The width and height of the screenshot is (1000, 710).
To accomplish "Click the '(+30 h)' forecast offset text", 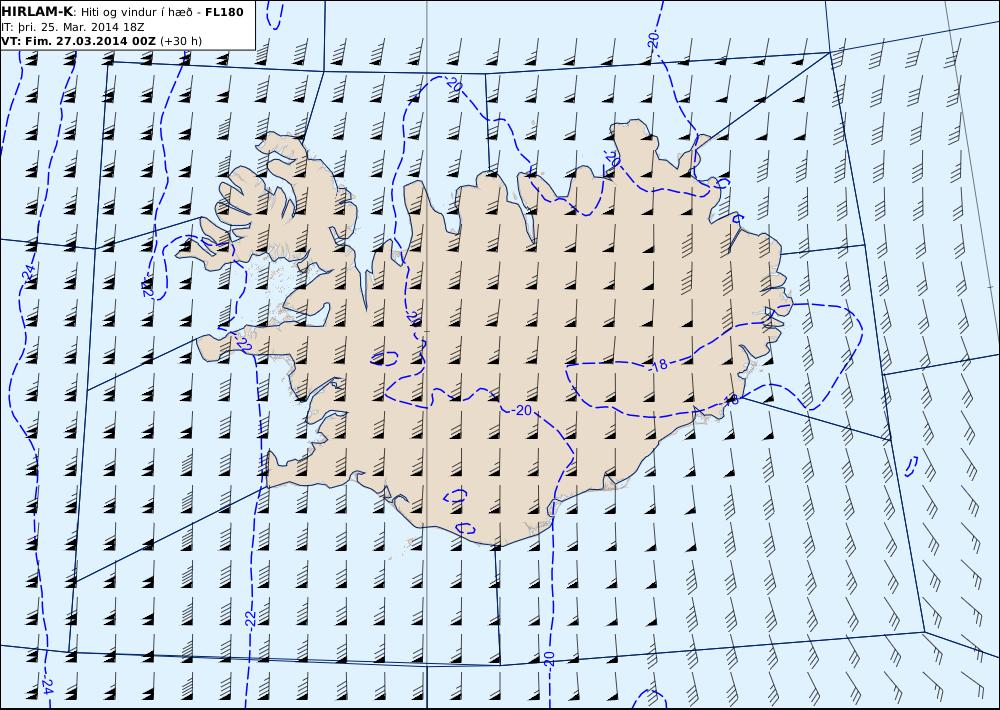I will [180, 41].
